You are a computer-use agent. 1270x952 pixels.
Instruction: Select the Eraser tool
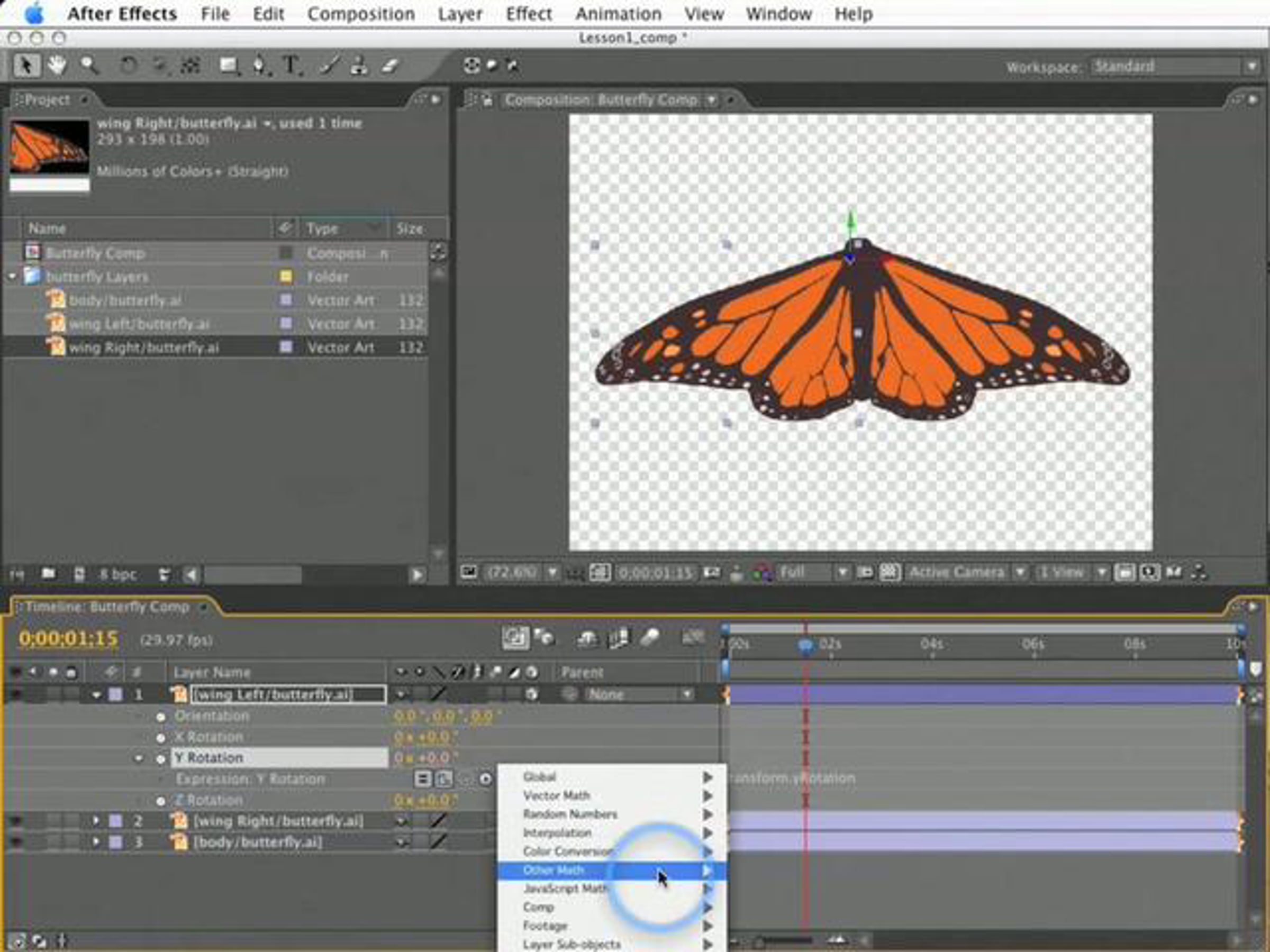[x=390, y=66]
